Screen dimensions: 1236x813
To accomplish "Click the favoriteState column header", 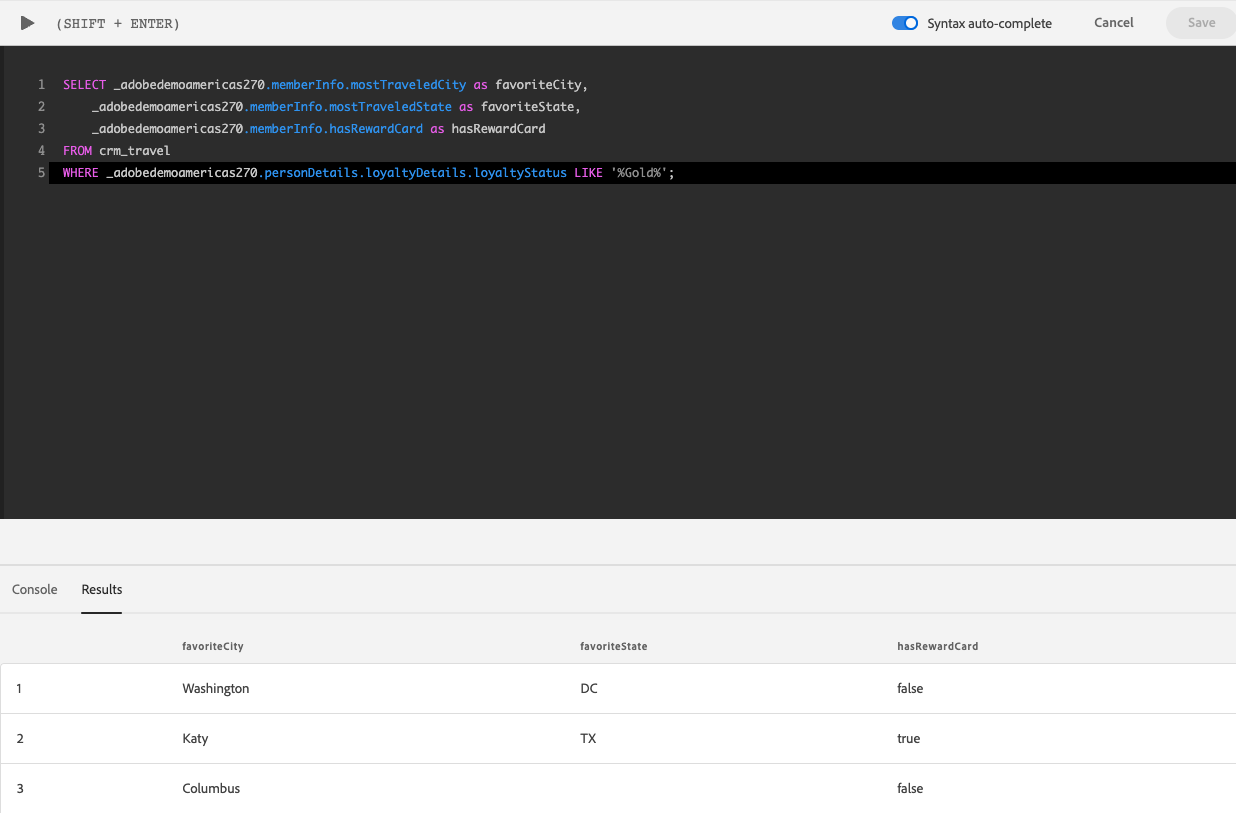I will (x=614, y=646).
